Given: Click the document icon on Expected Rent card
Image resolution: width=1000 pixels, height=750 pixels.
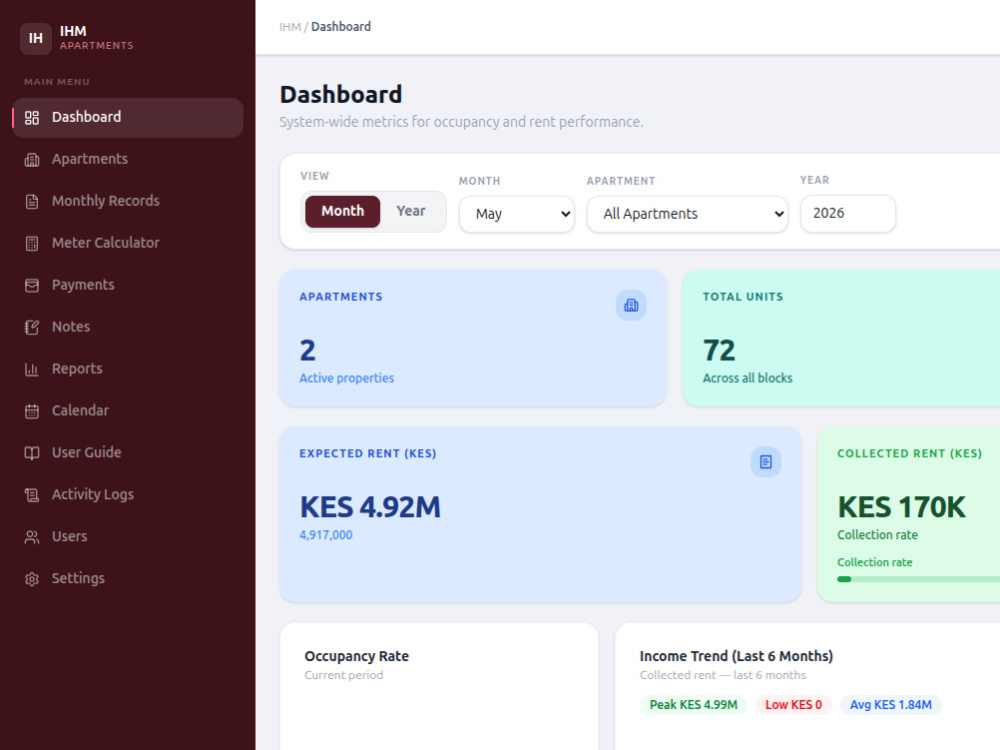Looking at the screenshot, I should (x=765, y=462).
